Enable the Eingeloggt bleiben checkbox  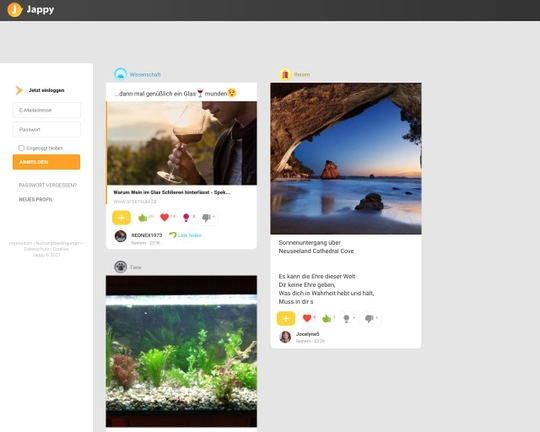point(21,148)
